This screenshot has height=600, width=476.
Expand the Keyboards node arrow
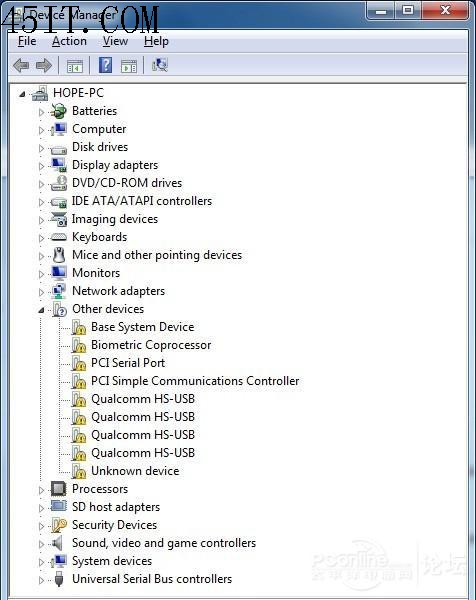click(41, 238)
